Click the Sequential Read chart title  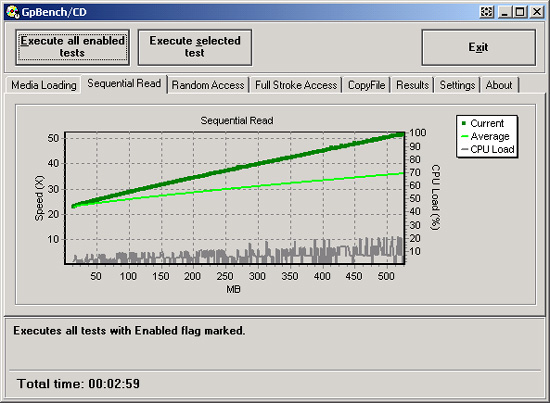coord(237,121)
